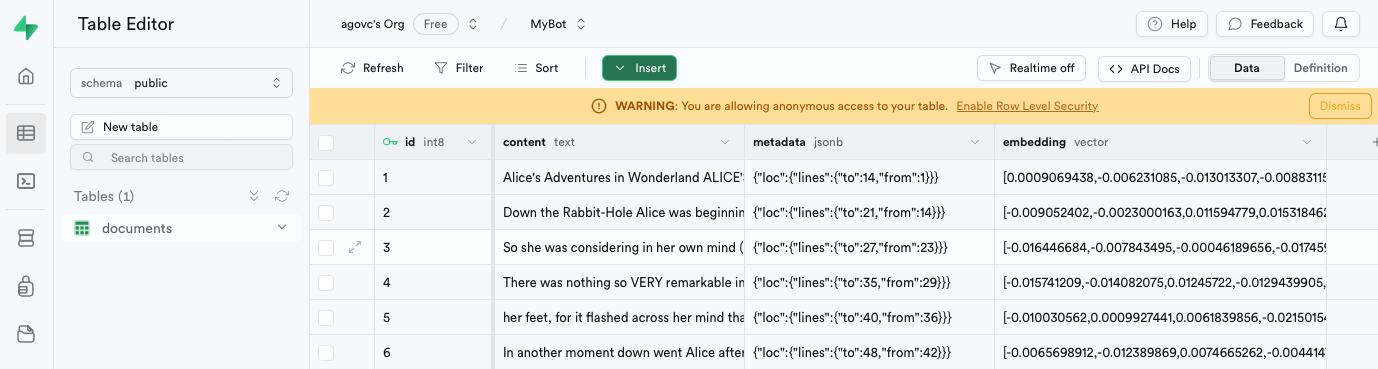Click Enable Row Level Security link
Screen dimensions: 1378x369
click(1027, 106)
